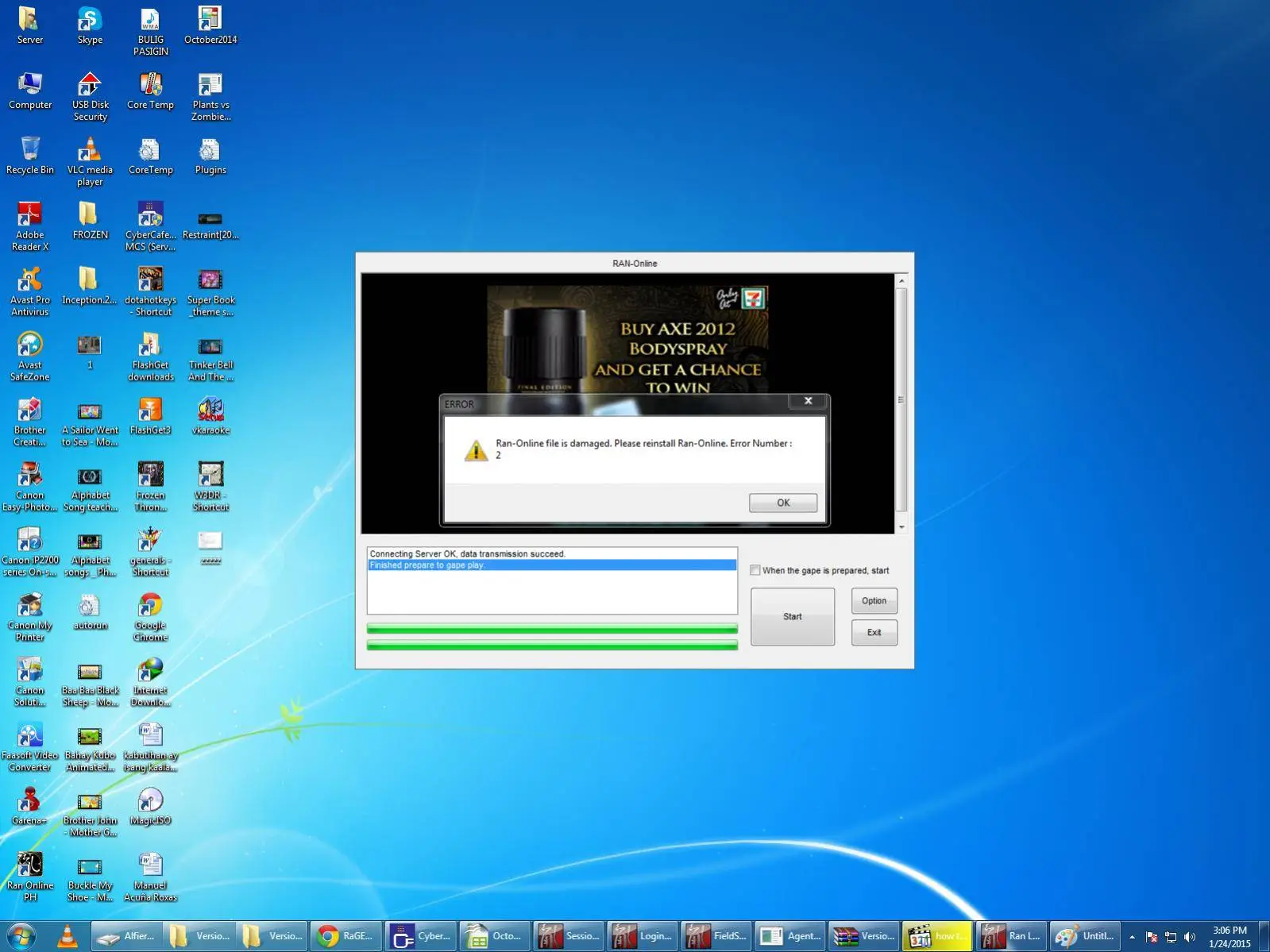
Task: Click the volume speaker tray icon
Action: [1190, 937]
